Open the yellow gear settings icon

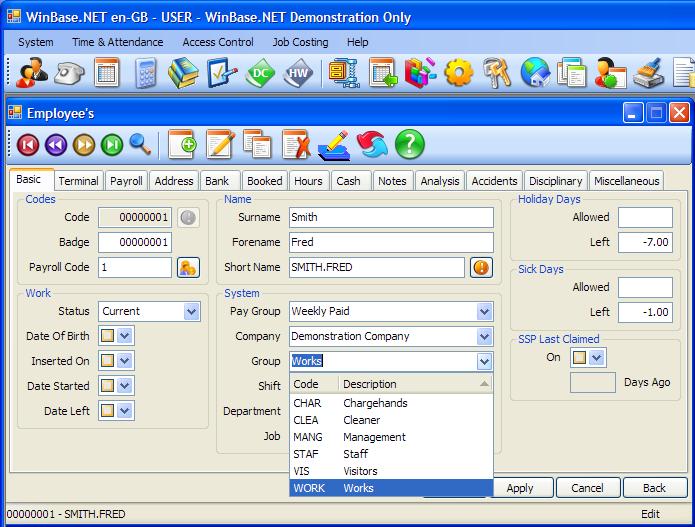458,73
